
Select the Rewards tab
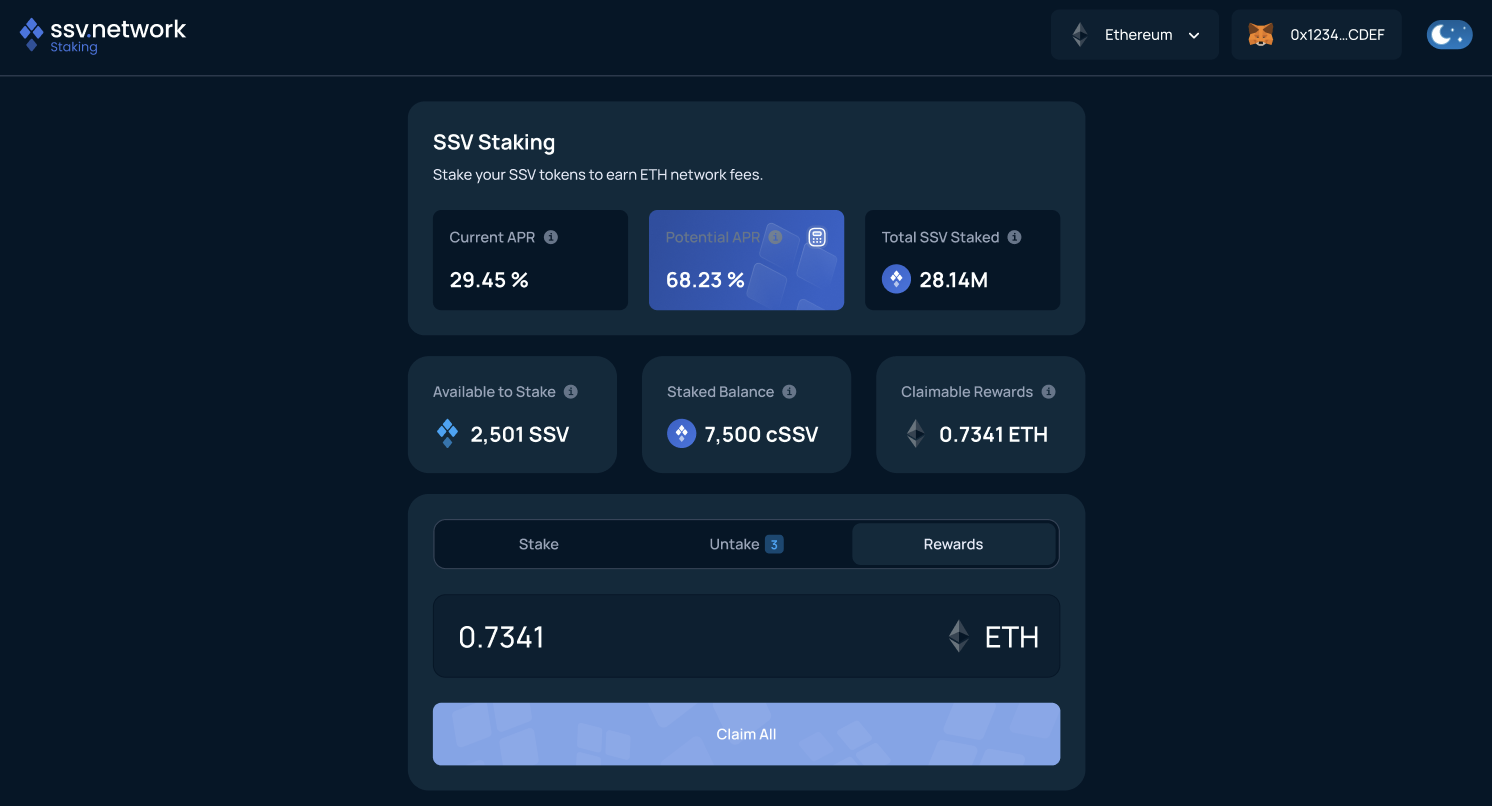coord(953,544)
